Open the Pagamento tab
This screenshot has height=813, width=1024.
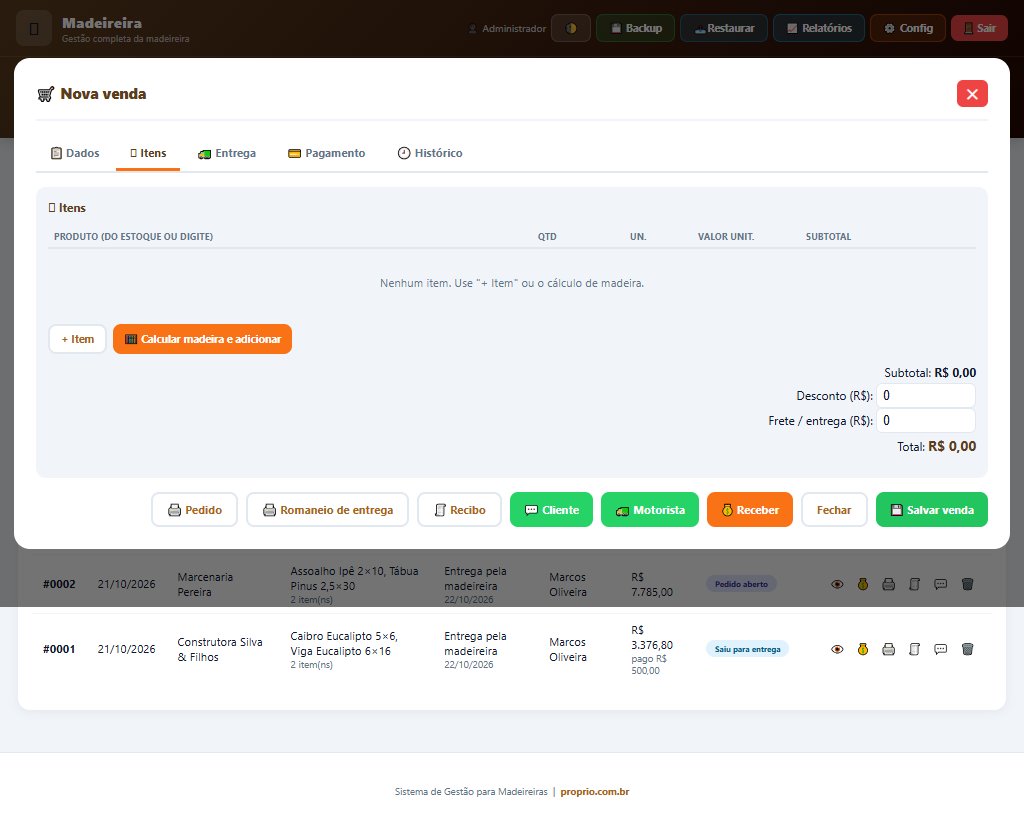327,153
